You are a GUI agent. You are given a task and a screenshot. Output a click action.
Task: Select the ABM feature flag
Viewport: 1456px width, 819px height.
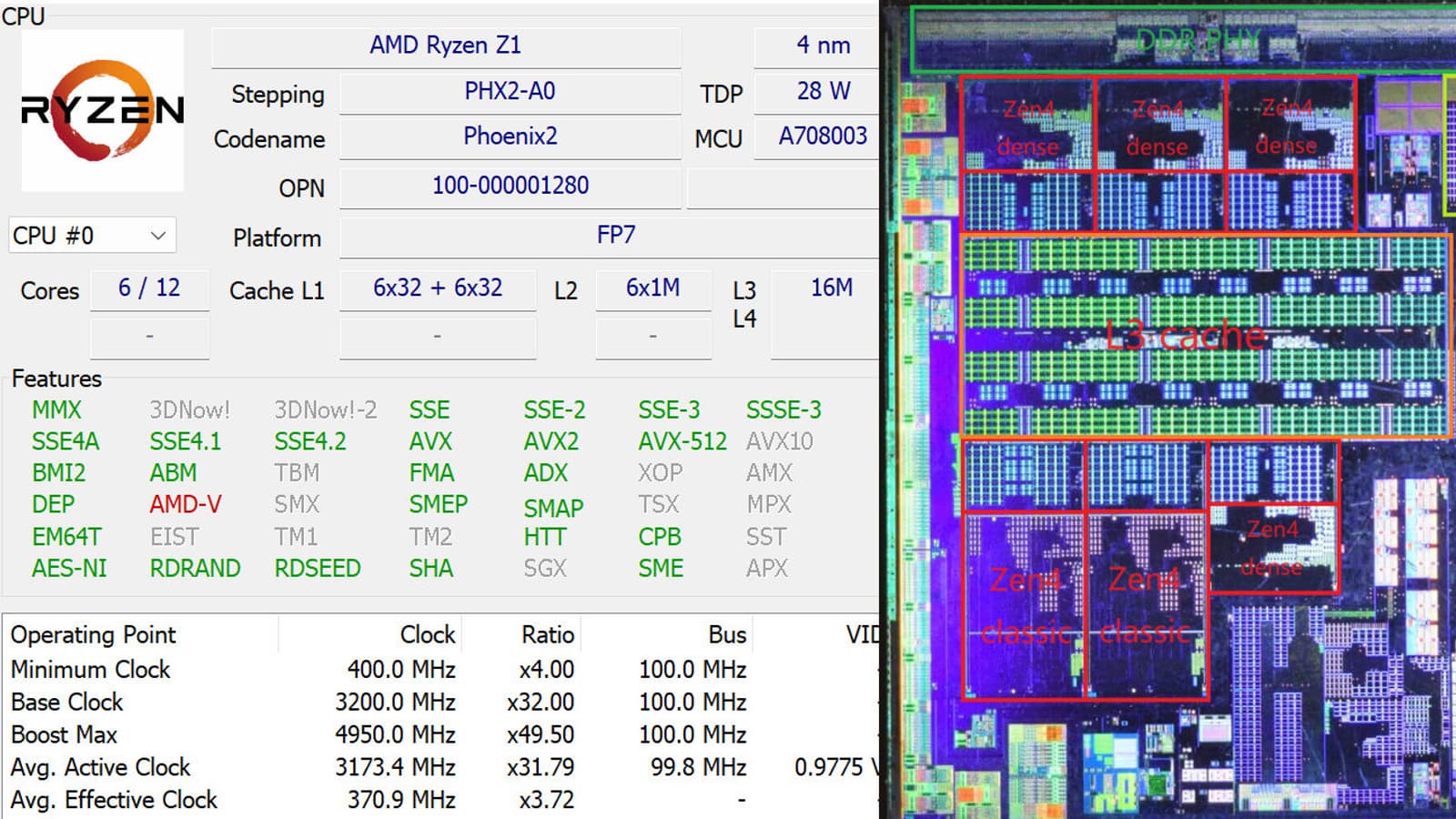[x=173, y=473]
